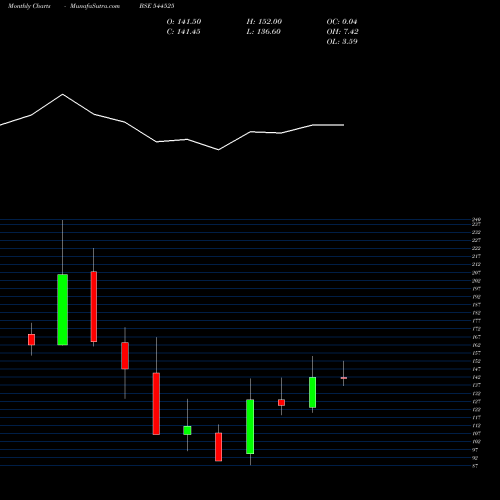The width and height of the screenshot is (500, 500).
Task: Click the y-axis label 182
Action: tap(476, 313)
